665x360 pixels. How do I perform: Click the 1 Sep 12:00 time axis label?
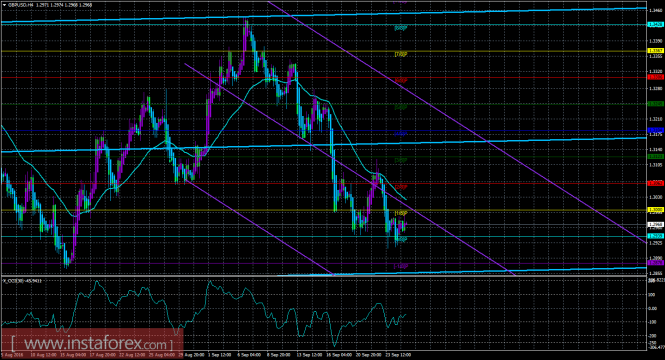click(x=221, y=354)
